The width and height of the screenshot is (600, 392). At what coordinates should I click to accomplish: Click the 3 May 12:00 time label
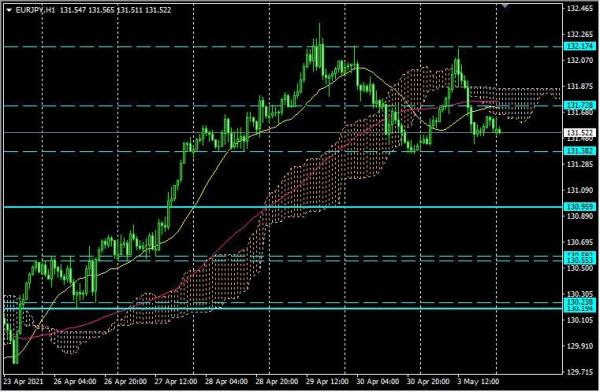(478, 382)
